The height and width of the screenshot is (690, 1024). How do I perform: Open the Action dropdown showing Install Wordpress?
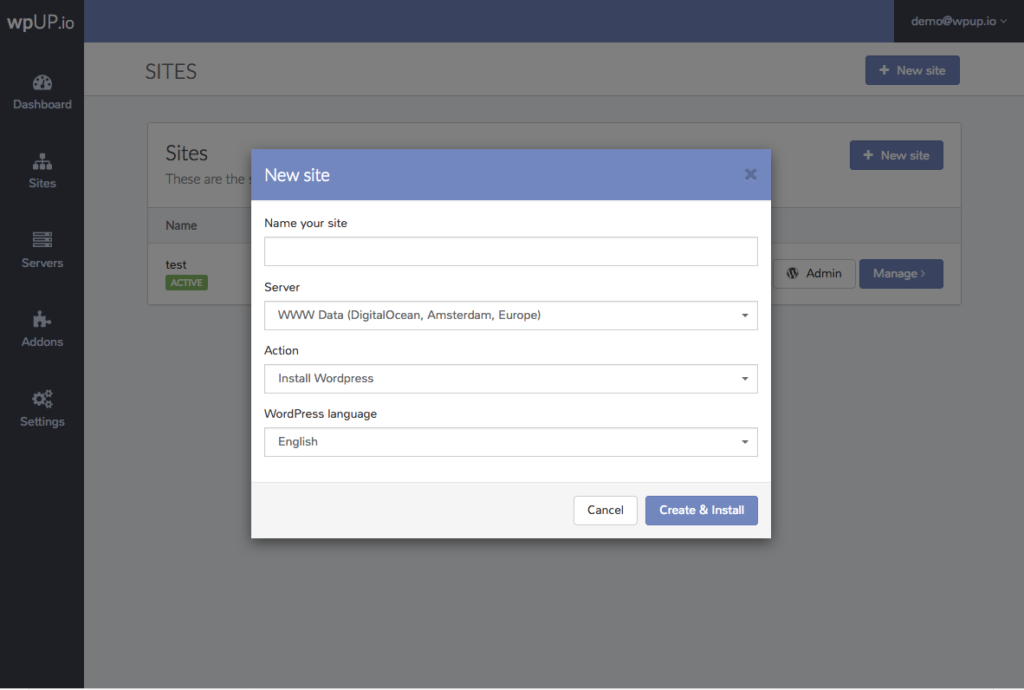(x=511, y=379)
